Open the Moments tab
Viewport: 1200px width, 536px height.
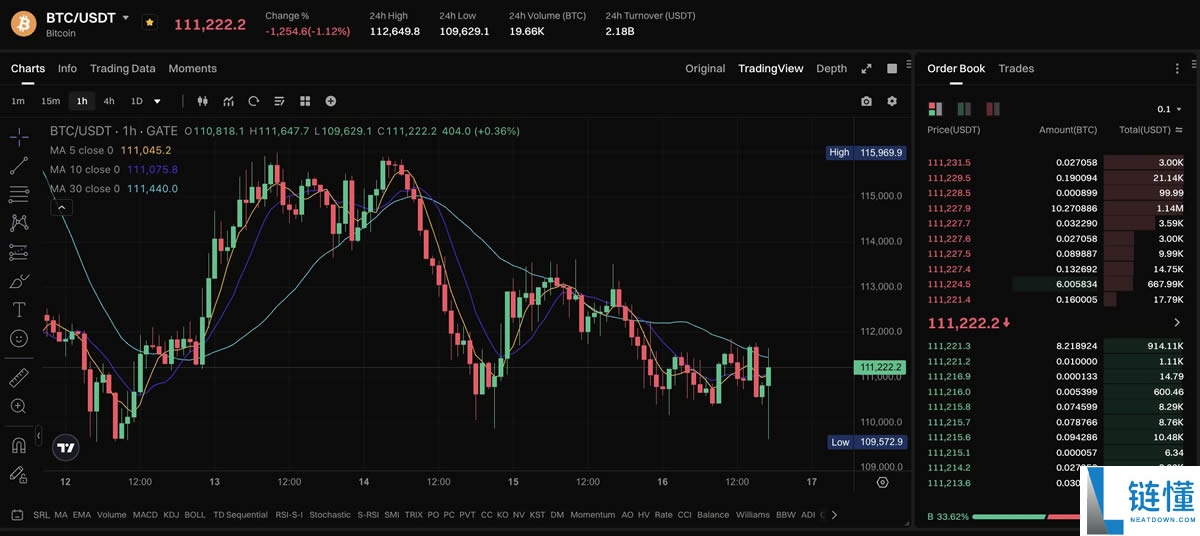click(193, 69)
